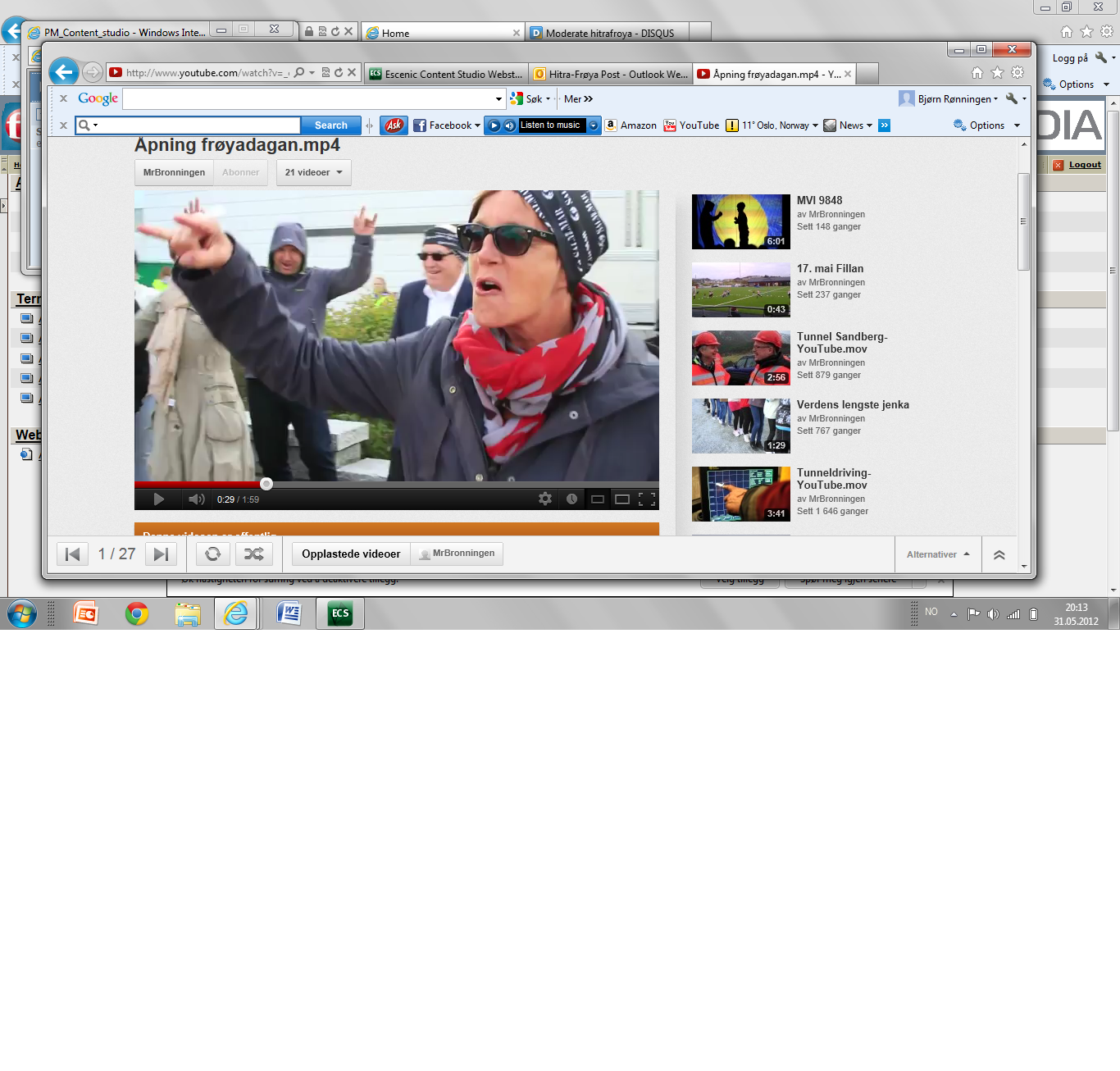
Task: Switch to Hitra-Frøya Post Outlook tab
Action: (611, 74)
